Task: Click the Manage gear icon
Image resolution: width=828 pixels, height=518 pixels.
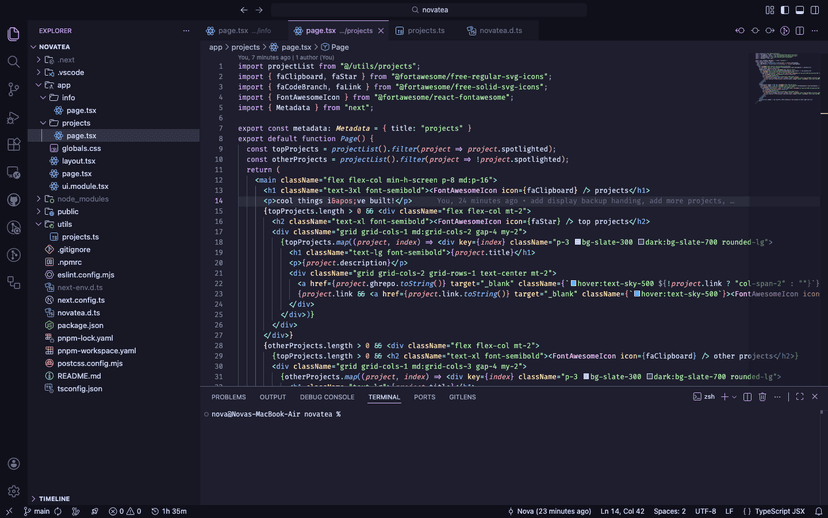Action: 13,491
